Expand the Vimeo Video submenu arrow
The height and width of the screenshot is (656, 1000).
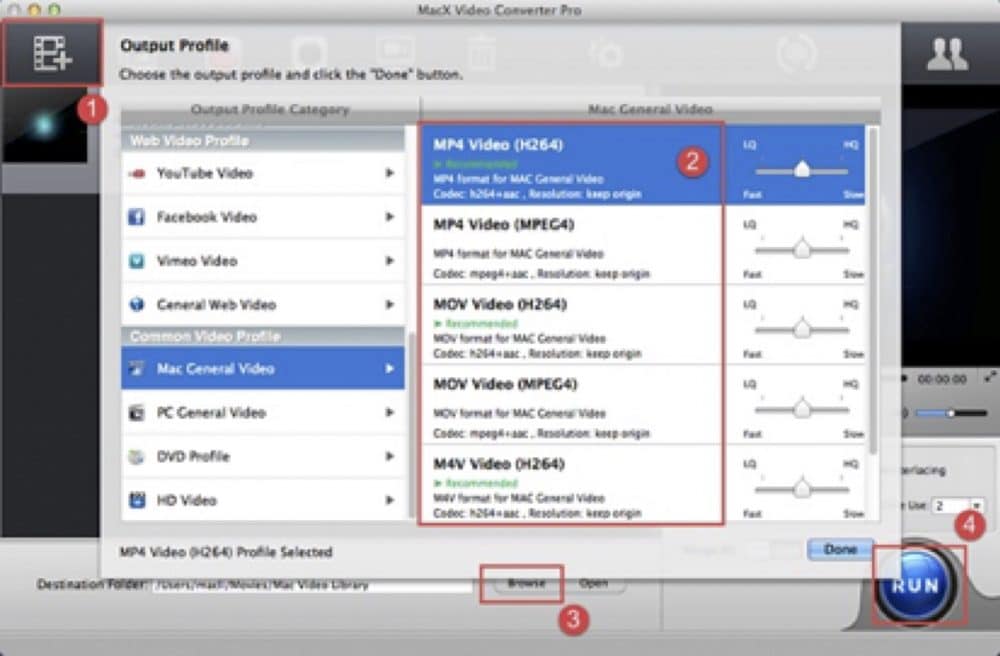coord(389,261)
